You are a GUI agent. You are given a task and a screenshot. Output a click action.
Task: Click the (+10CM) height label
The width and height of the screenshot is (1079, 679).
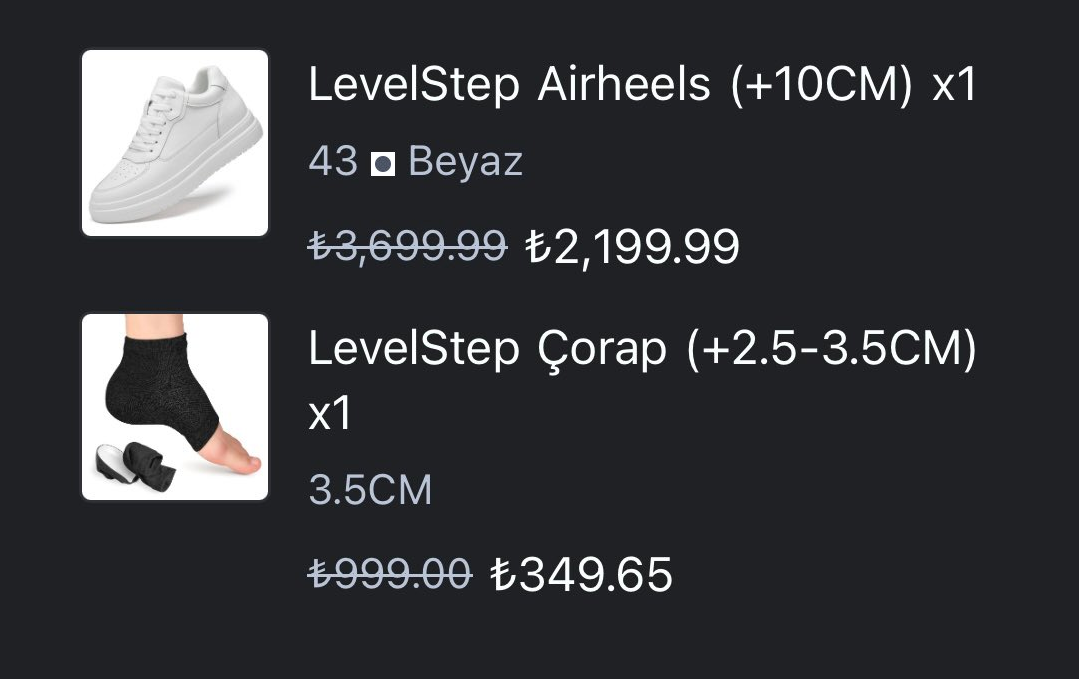822,85
